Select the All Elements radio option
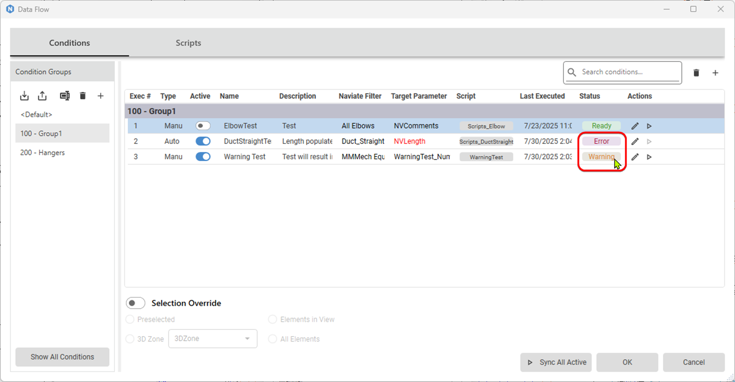This screenshot has width=735, height=382. 272,339
